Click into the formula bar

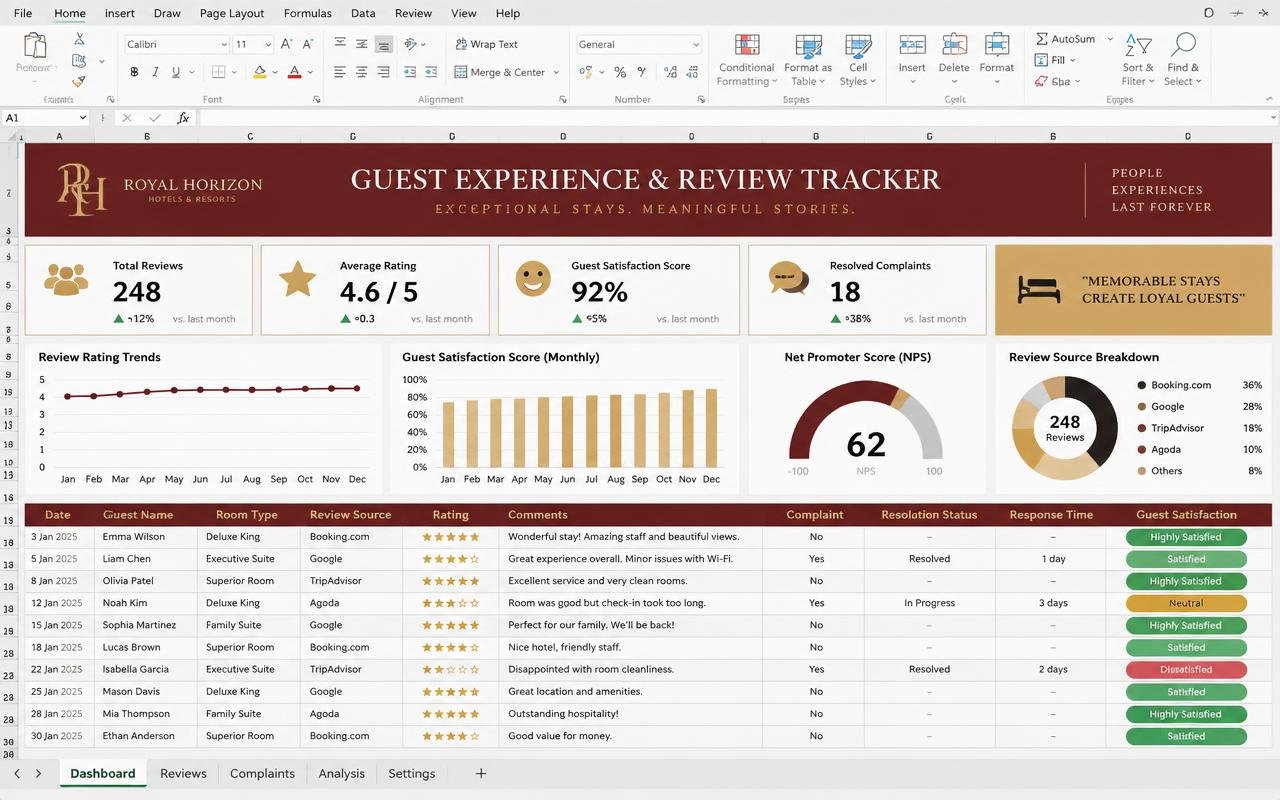(736, 118)
